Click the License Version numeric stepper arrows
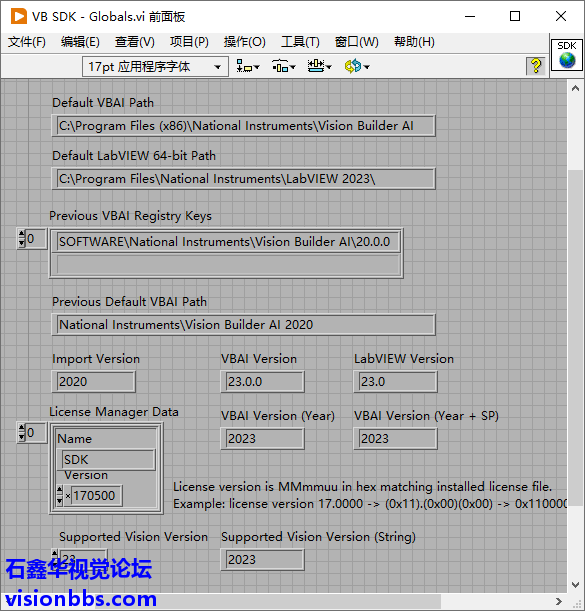Image resolution: width=585 pixels, height=611 pixels. [60, 495]
